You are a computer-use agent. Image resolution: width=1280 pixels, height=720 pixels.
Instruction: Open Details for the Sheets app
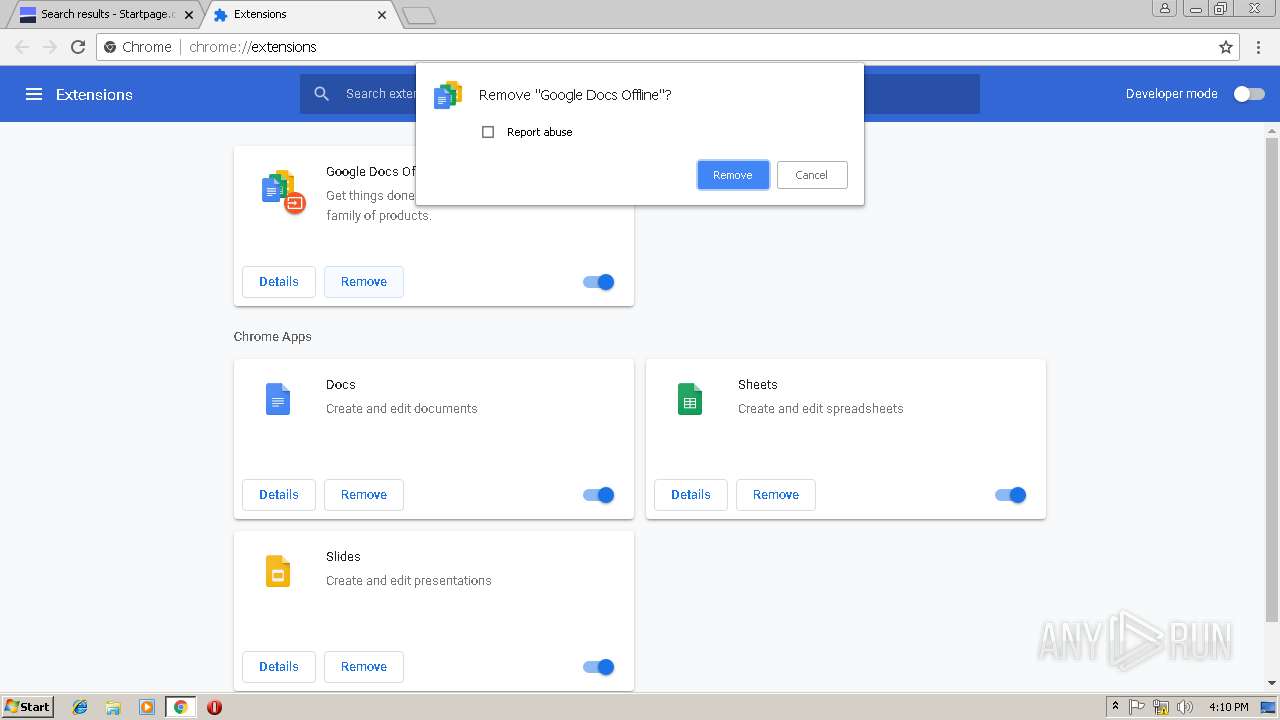pos(691,495)
